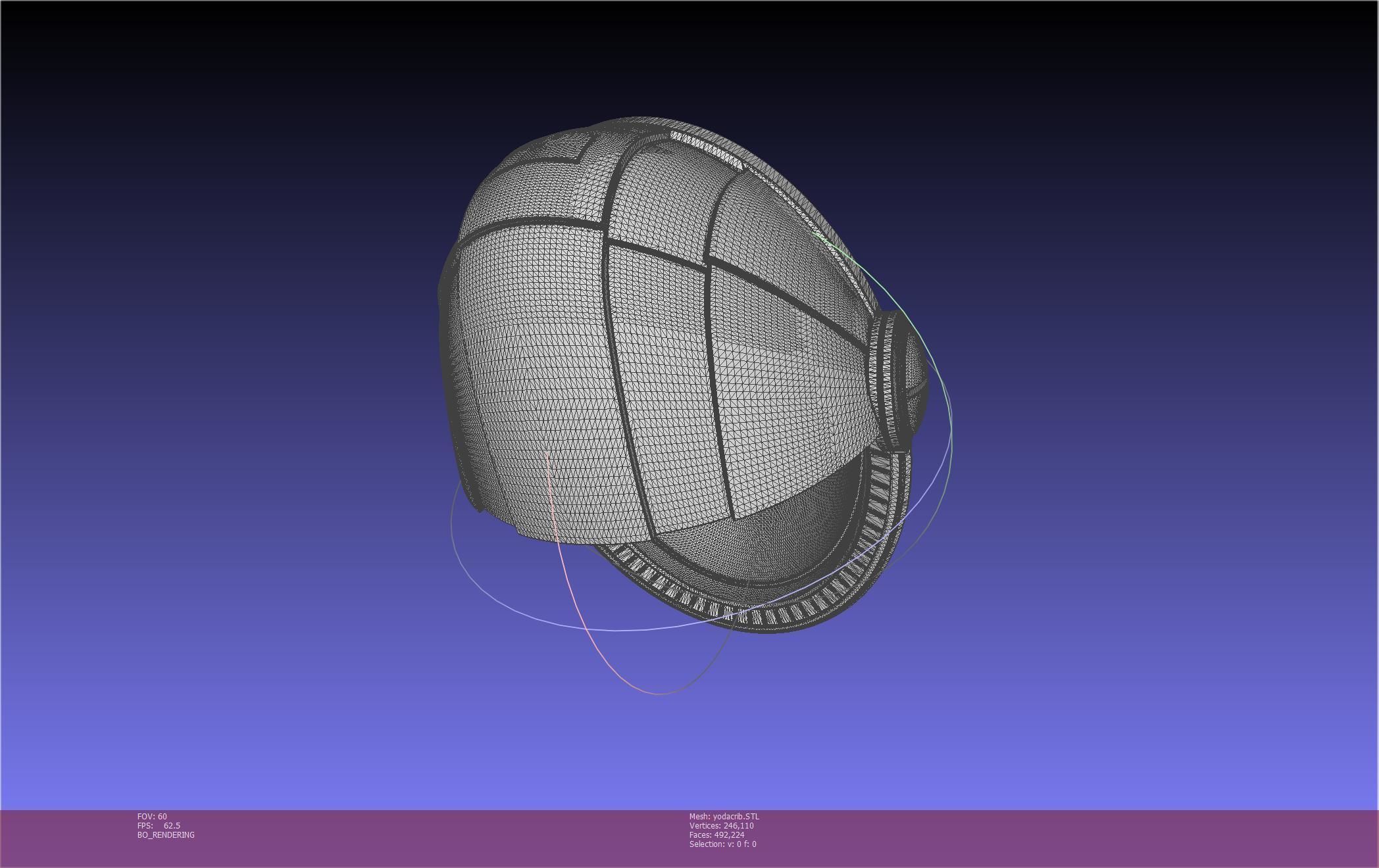Click the Mesh: yodacrib.STL filename label

tap(724, 816)
